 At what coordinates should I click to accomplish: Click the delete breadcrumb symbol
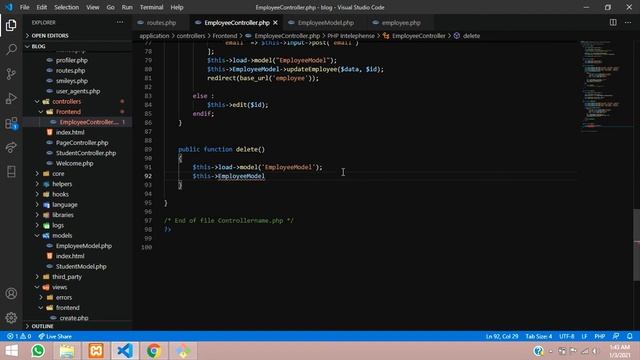471,36
